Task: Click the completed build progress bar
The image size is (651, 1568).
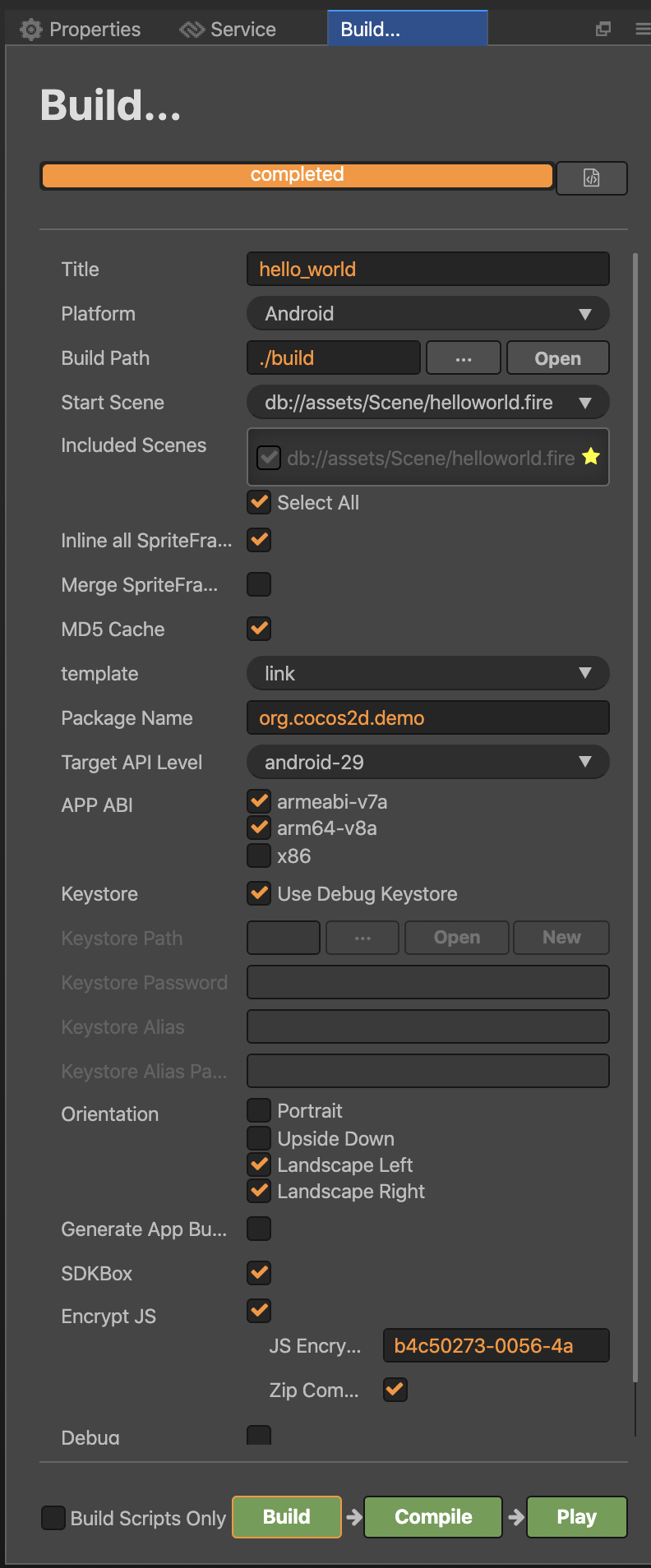Action: 297,175
